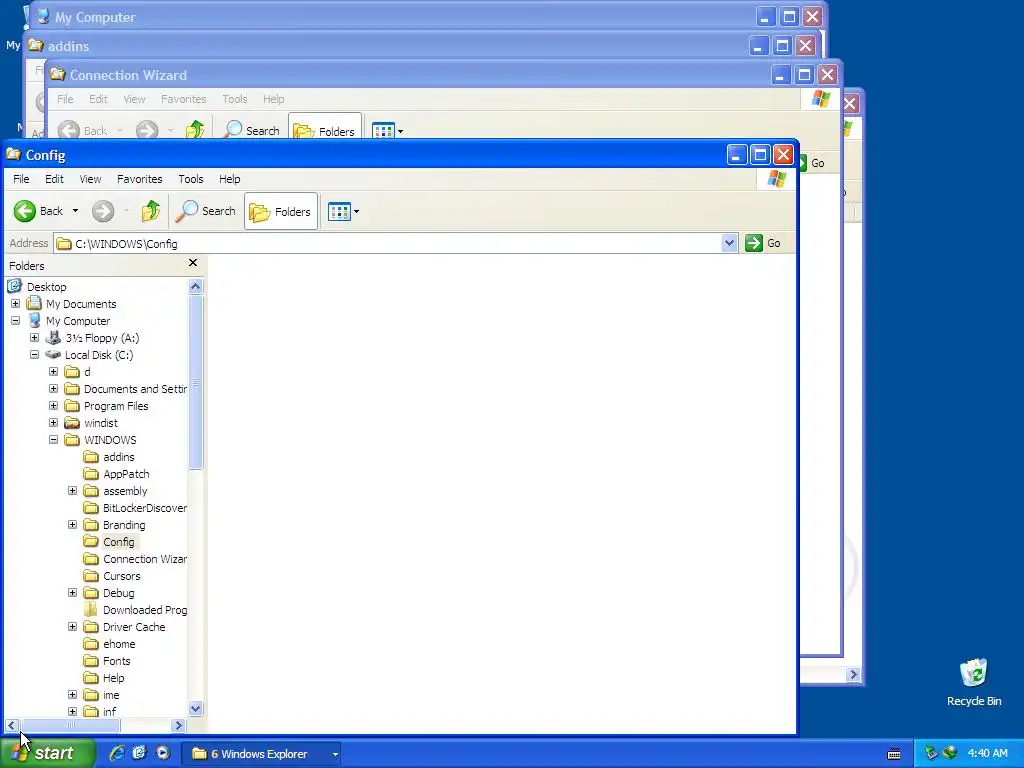Click the folder tree horizontal scrollbar thumb
The height and width of the screenshot is (768, 1024).
tap(71, 725)
